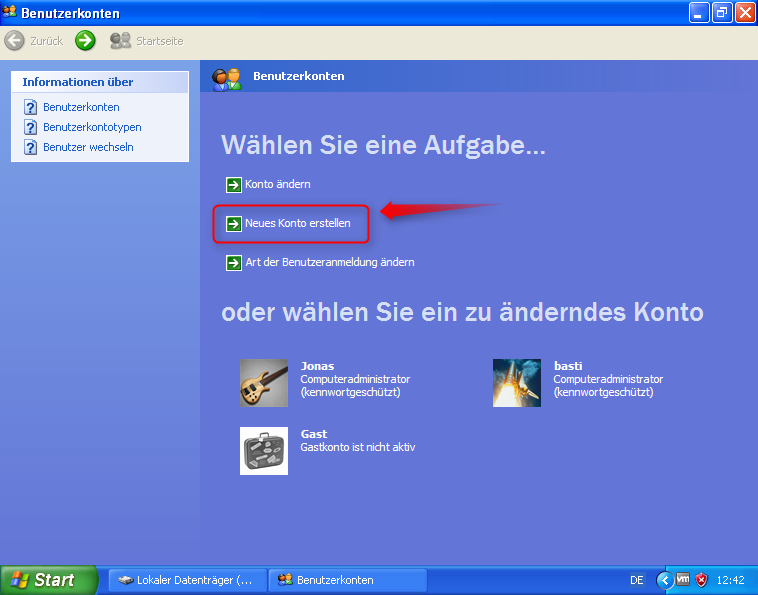Click Art der Benutzeranmeldung ändern link
The width and height of the screenshot is (758, 595).
coord(330,262)
